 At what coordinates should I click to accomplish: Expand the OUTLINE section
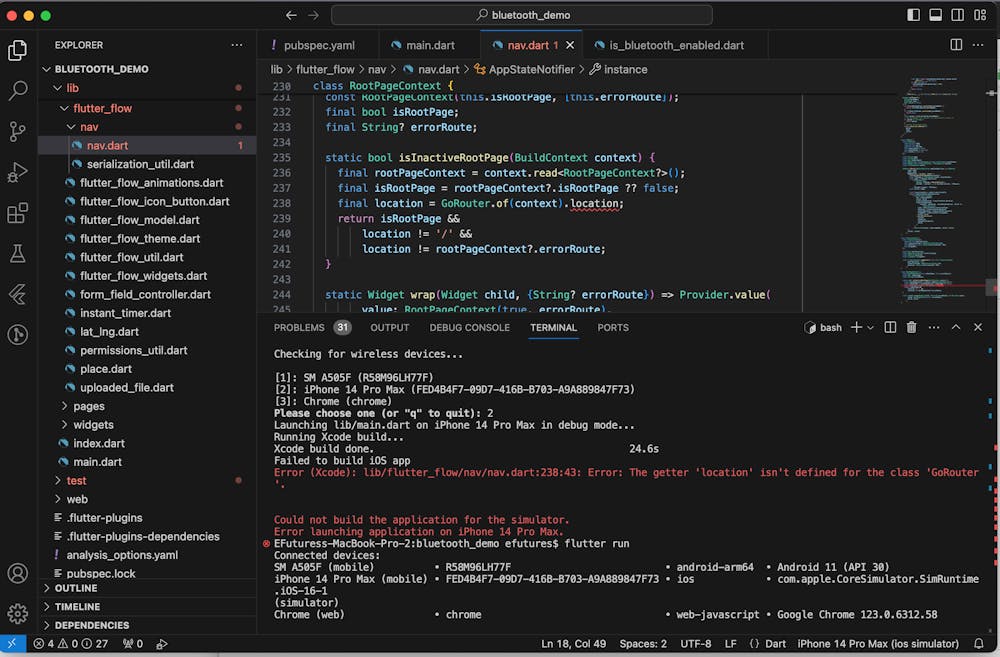76,588
